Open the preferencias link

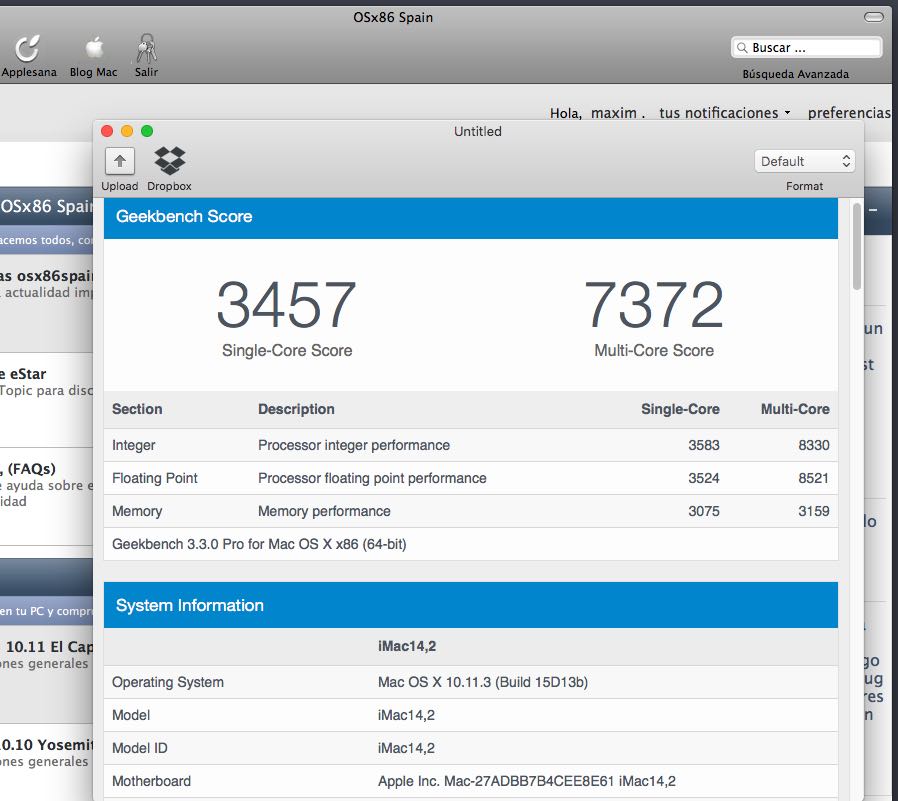pos(849,113)
